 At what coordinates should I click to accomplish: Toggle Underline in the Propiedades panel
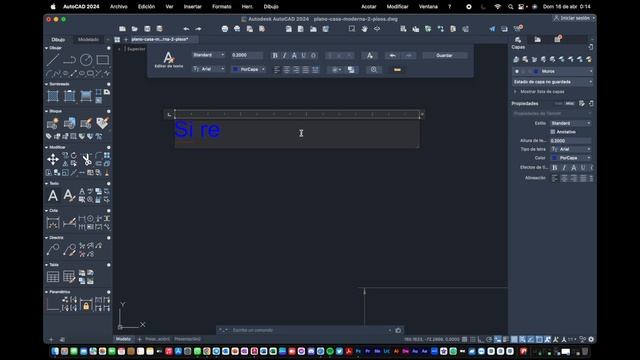coord(583,168)
